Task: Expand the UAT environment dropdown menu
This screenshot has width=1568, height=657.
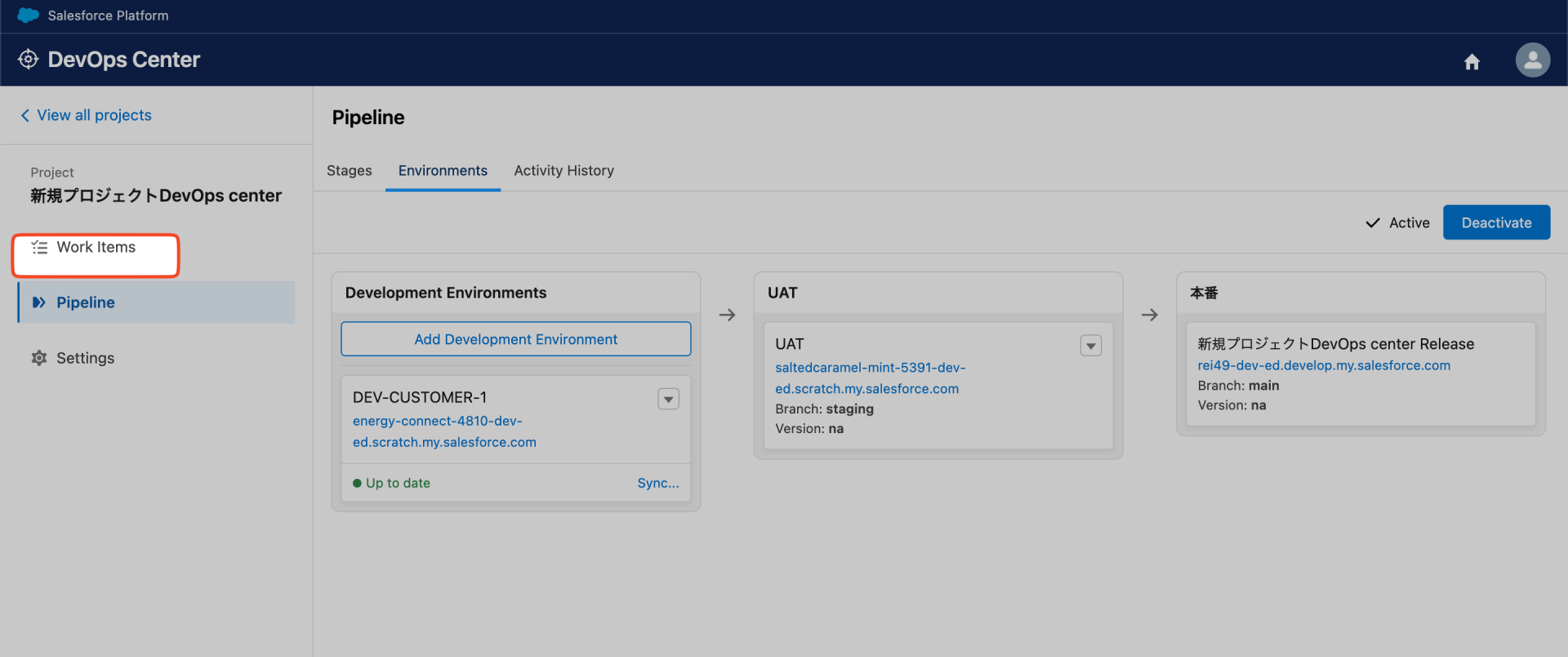Action: pyautogui.click(x=1090, y=346)
